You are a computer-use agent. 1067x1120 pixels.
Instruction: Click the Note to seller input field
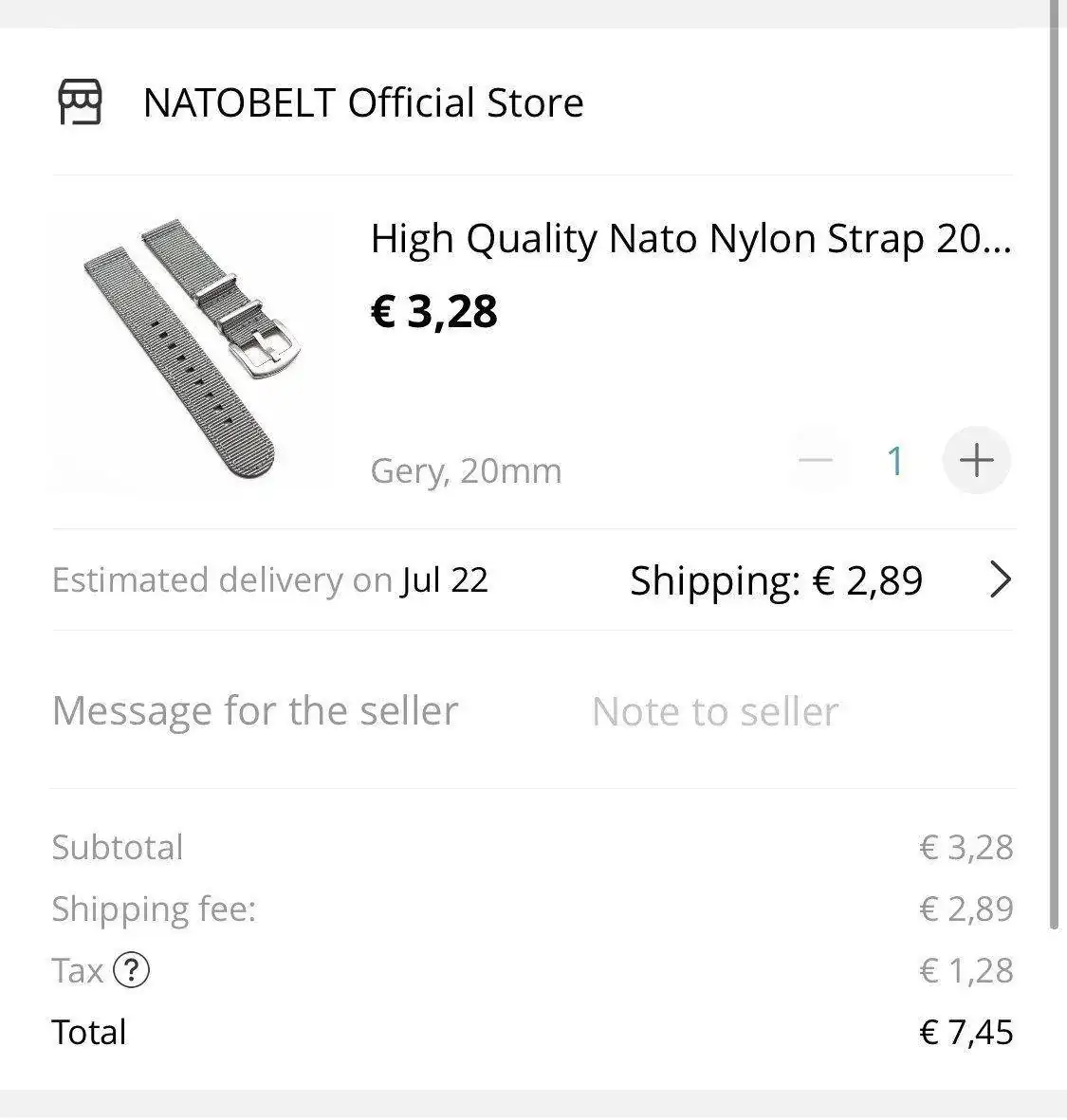tap(715, 711)
